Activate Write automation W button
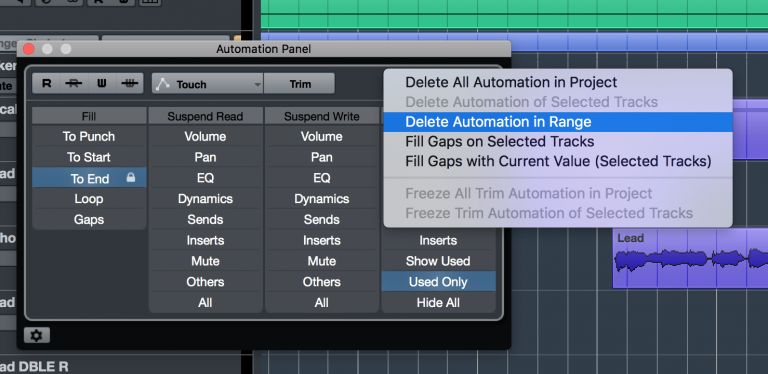768x374 pixels. pyautogui.click(x=101, y=84)
